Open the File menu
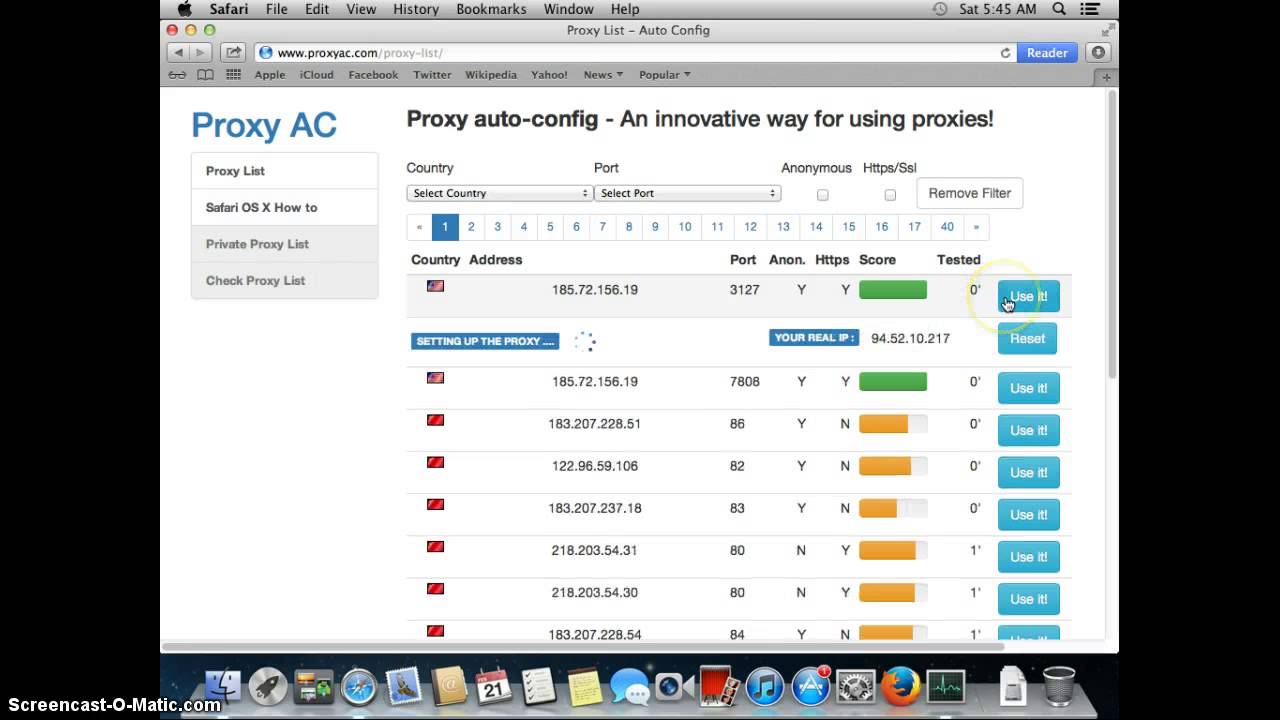 276,9
